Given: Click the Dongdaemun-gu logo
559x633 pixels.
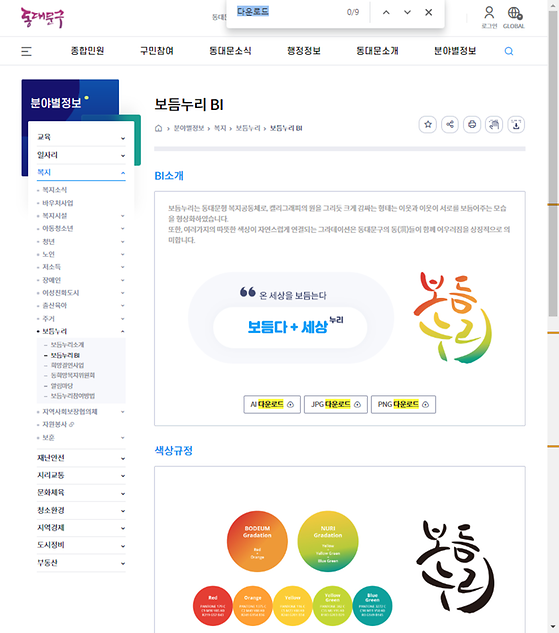Looking at the screenshot, I should [x=42, y=18].
